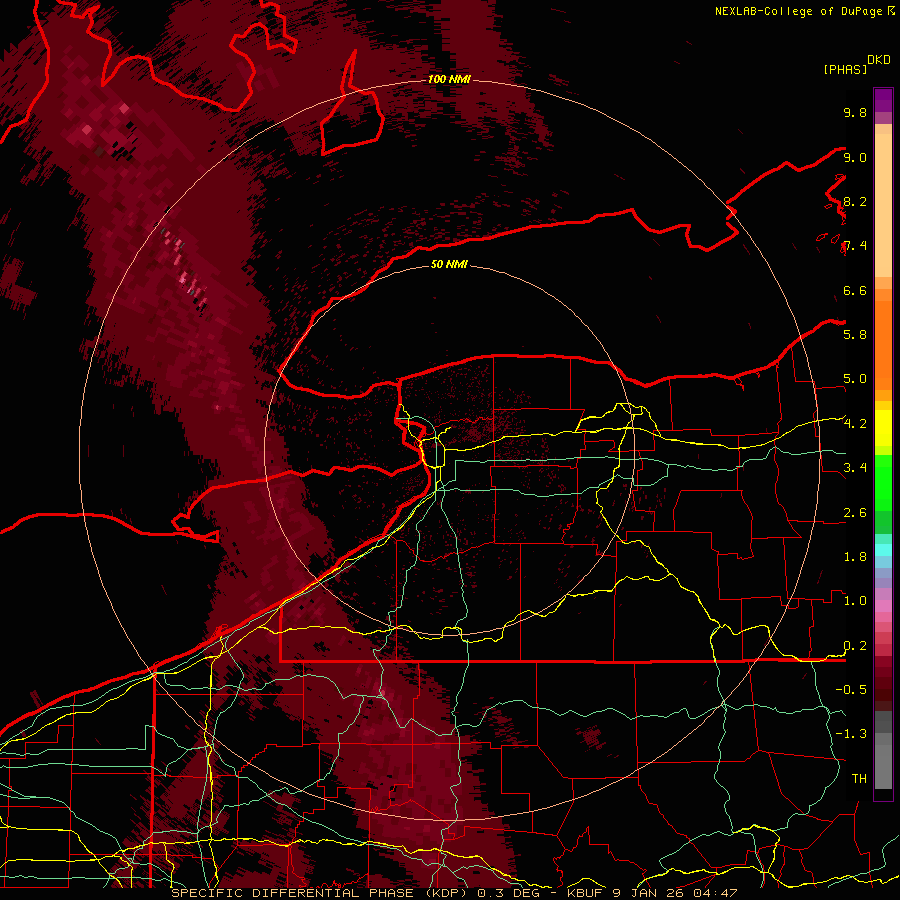The height and width of the screenshot is (900, 900).
Task: Click the 5.8 scale value
Action: click(855, 334)
